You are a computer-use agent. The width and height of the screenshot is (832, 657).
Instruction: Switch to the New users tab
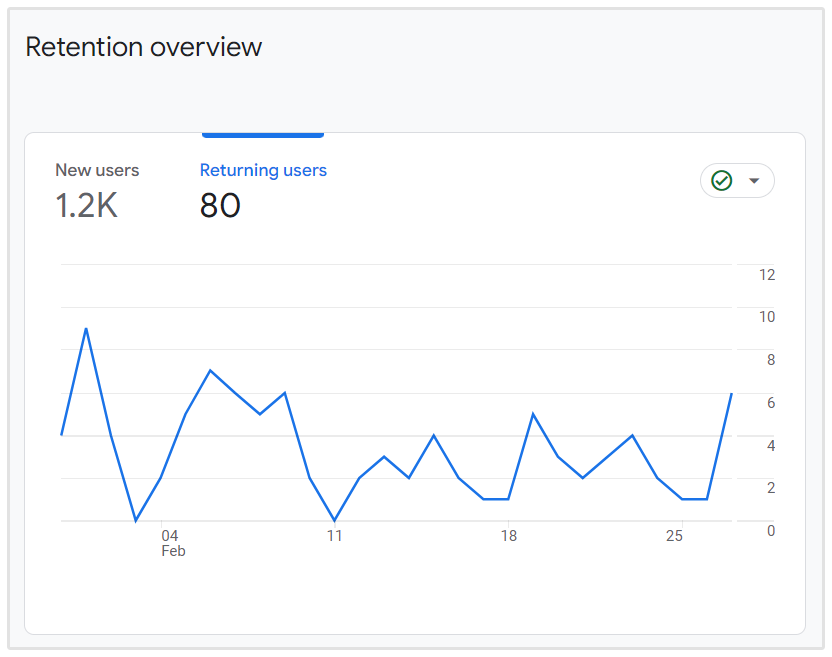pyautogui.click(x=97, y=171)
